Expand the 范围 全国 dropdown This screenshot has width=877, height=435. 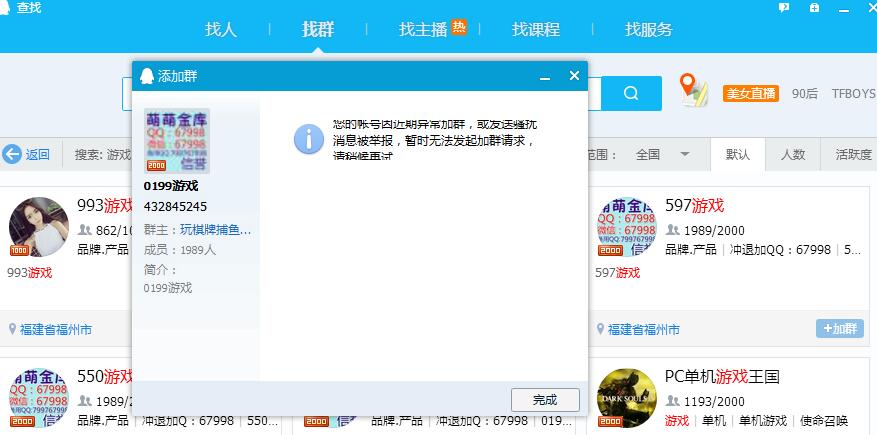[x=685, y=154]
